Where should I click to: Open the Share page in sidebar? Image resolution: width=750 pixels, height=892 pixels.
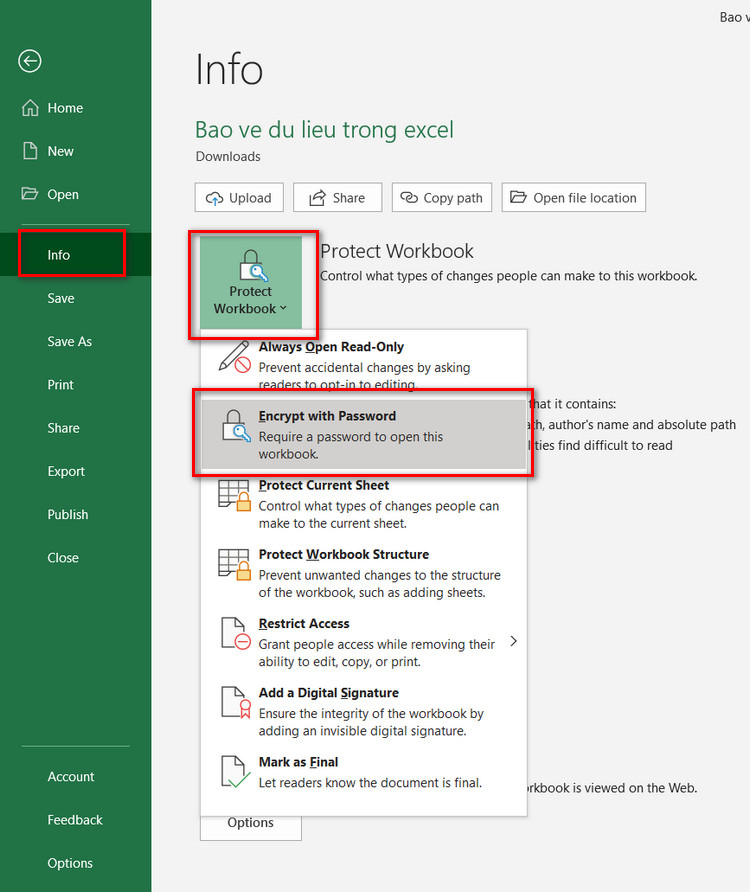pyautogui.click(x=76, y=427)
